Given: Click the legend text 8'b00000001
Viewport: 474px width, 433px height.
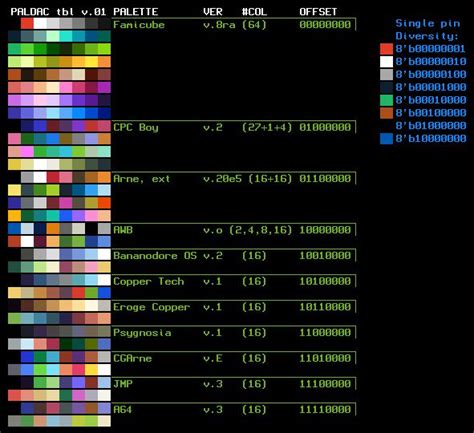Looking at the screenshot, I should (x=430, y=49).
